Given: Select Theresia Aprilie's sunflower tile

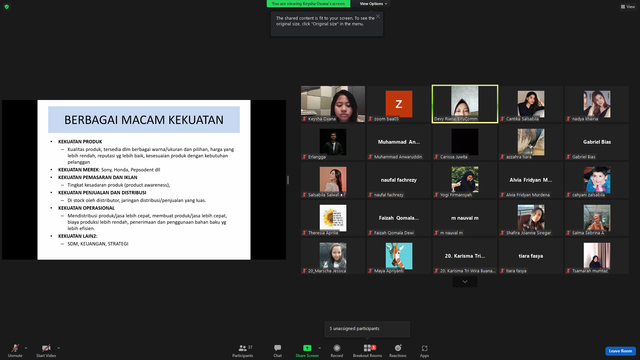Looking at the screenshot, I should pos(333,218).
